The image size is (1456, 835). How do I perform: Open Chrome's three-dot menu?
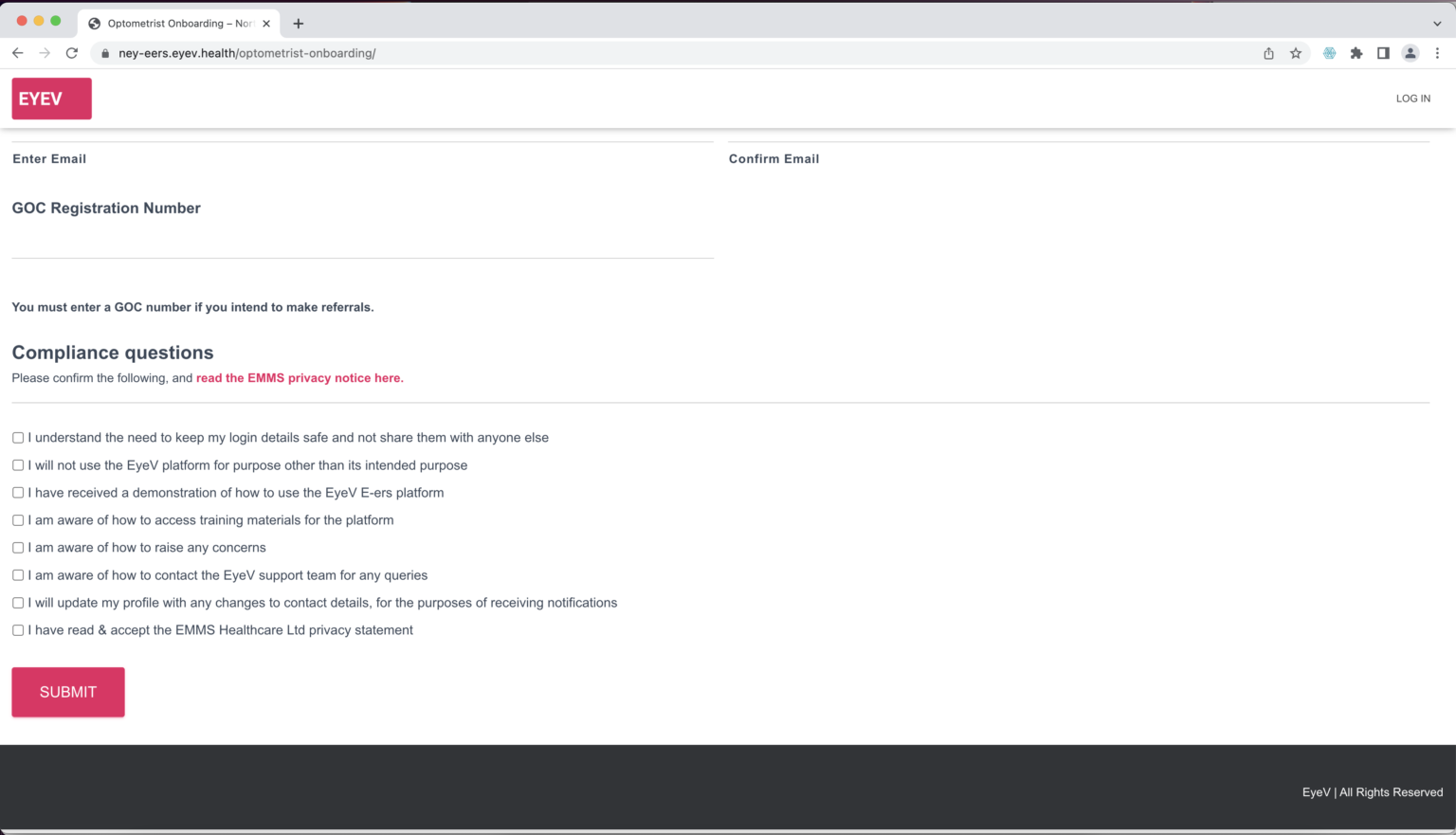pyautogui.click(x=1438, y=53)
